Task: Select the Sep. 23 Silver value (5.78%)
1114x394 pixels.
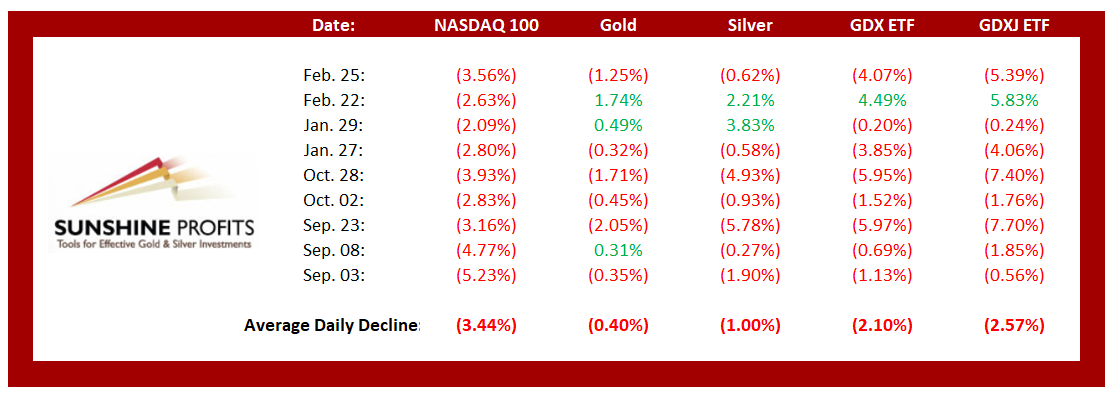Action: pyautogui.click(x=750, y=225)
